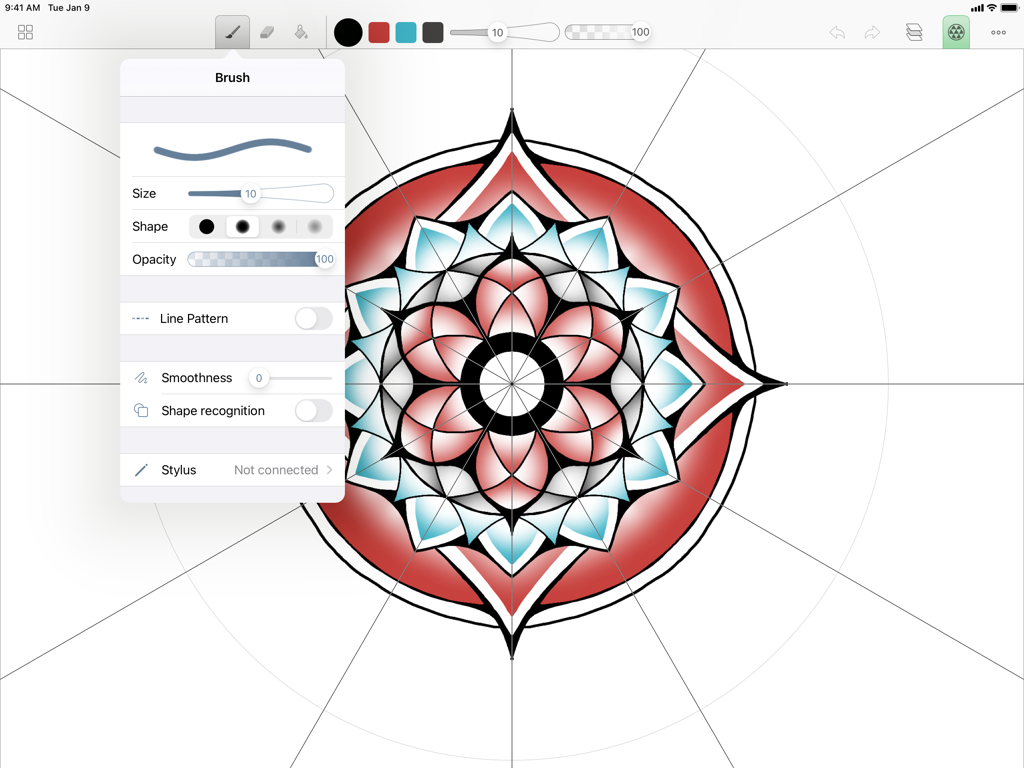The height and width of the screenshot is (768, 1024).
Task: Open the more options menu
Action: tap(998, 32)
